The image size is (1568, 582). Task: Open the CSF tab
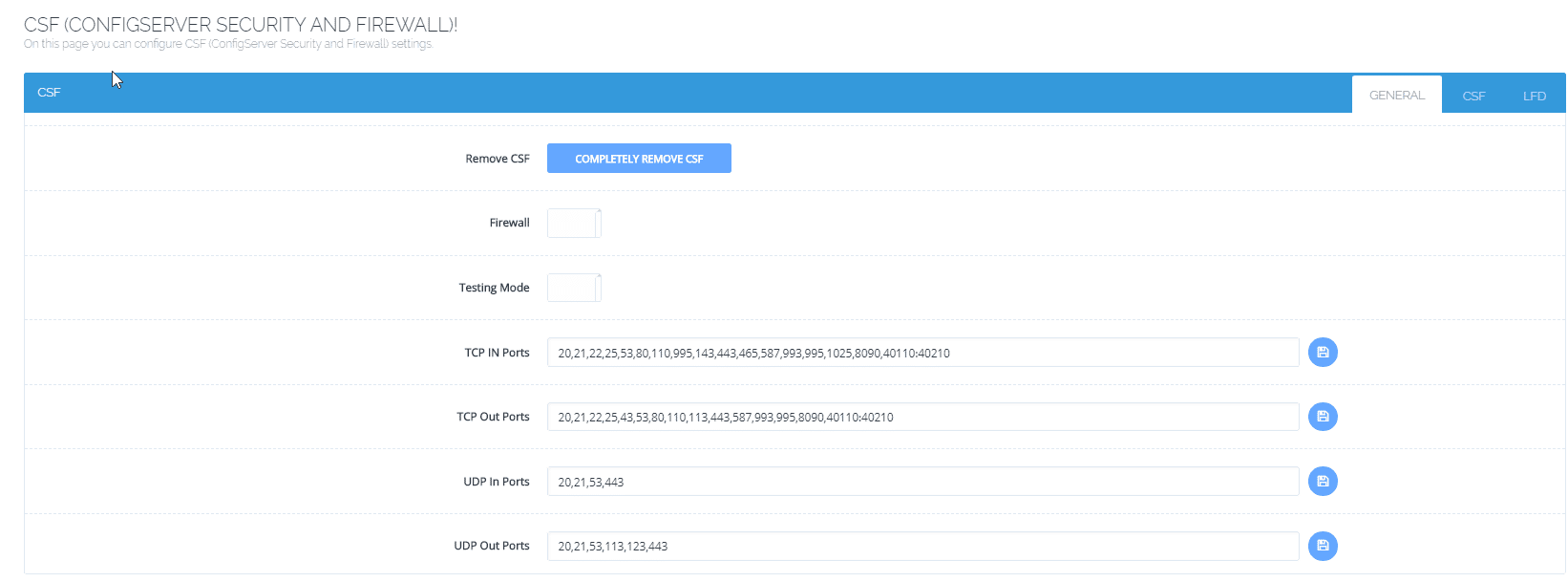click(1473, 97)
